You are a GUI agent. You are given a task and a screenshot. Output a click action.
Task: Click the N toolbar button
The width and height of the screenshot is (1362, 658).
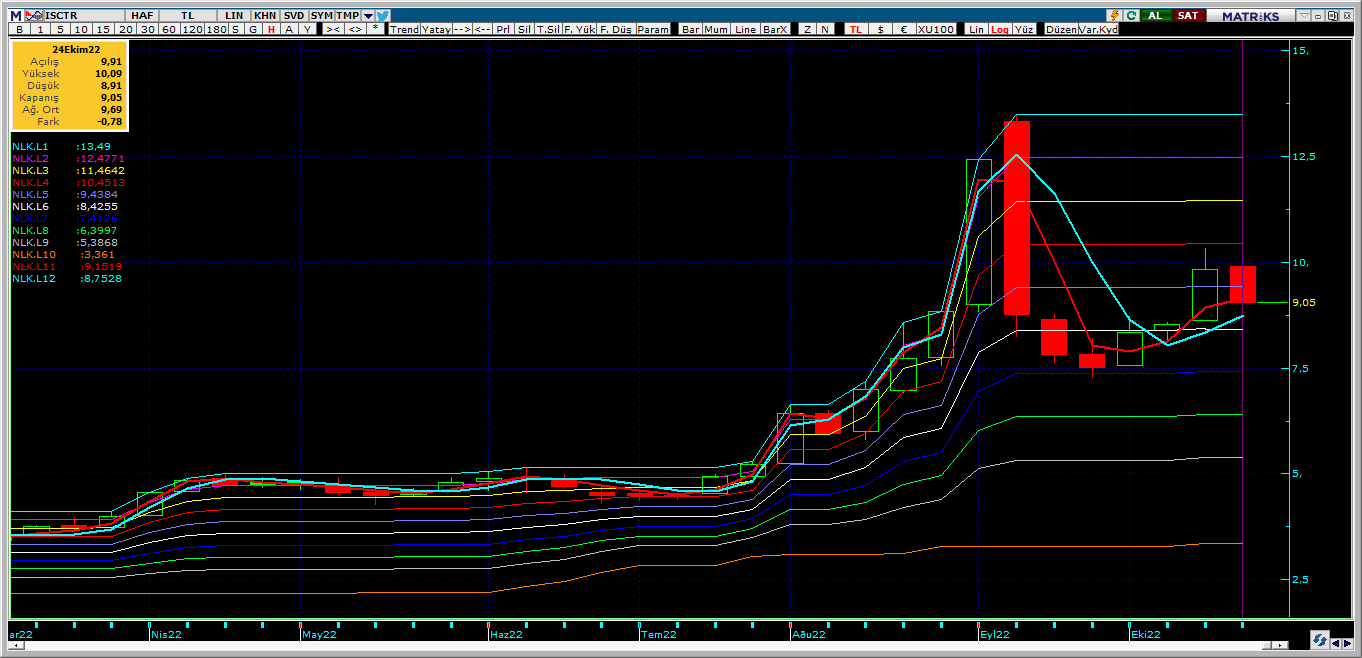pyautogui.click(x=825, y=29)
